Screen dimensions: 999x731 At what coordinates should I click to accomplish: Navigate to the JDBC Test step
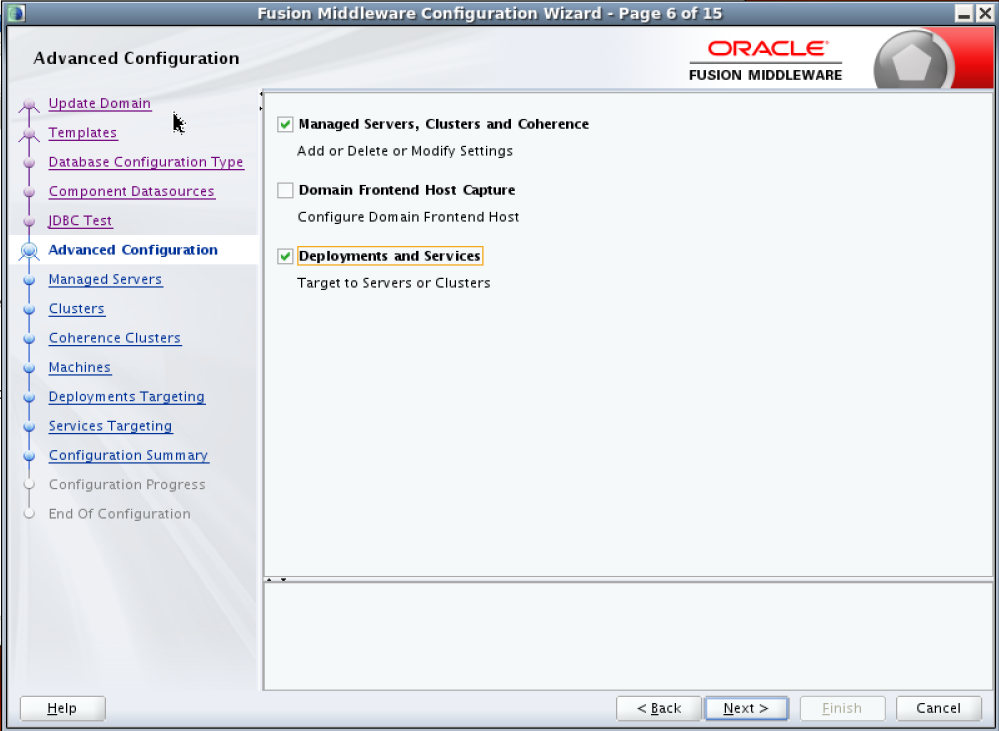coord(80,221)
